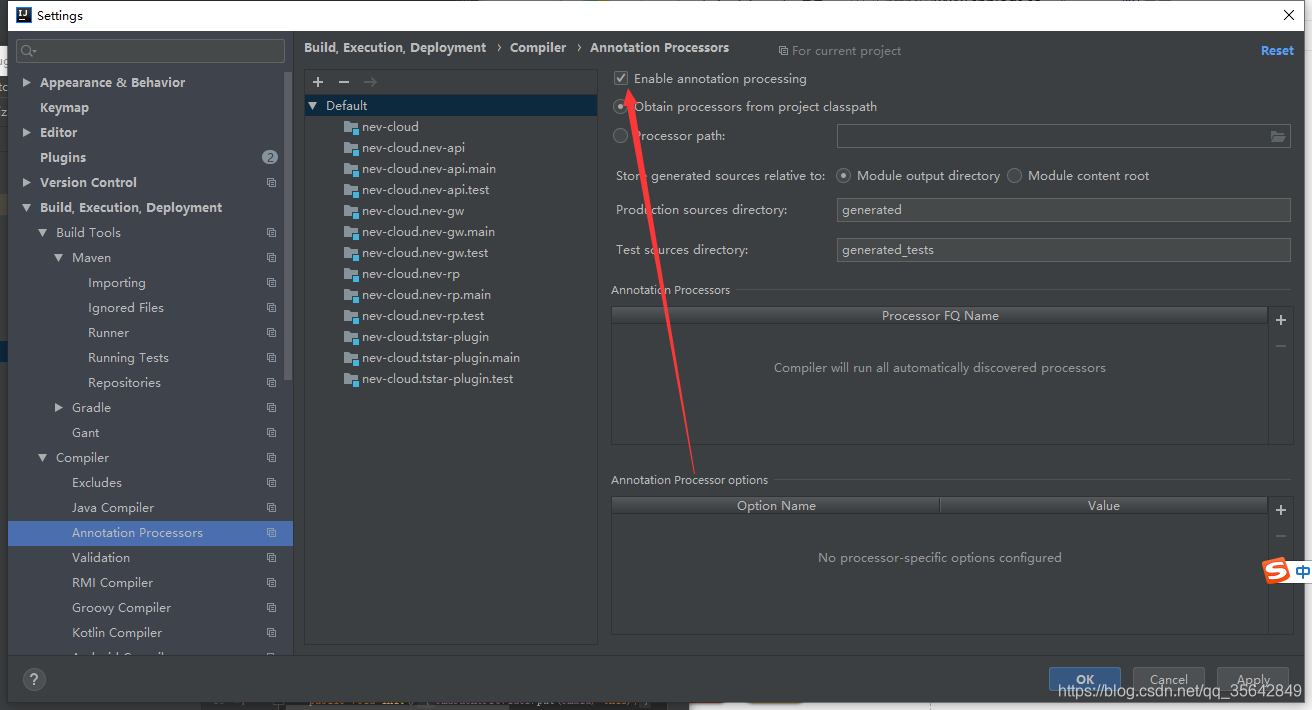Click project-level icon beside Build Tools
The image size is (1312, 710).
point(271,233)
